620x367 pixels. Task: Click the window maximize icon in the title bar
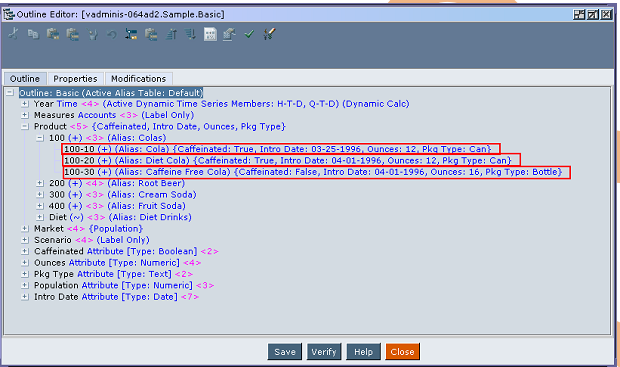tap(593, 15)
